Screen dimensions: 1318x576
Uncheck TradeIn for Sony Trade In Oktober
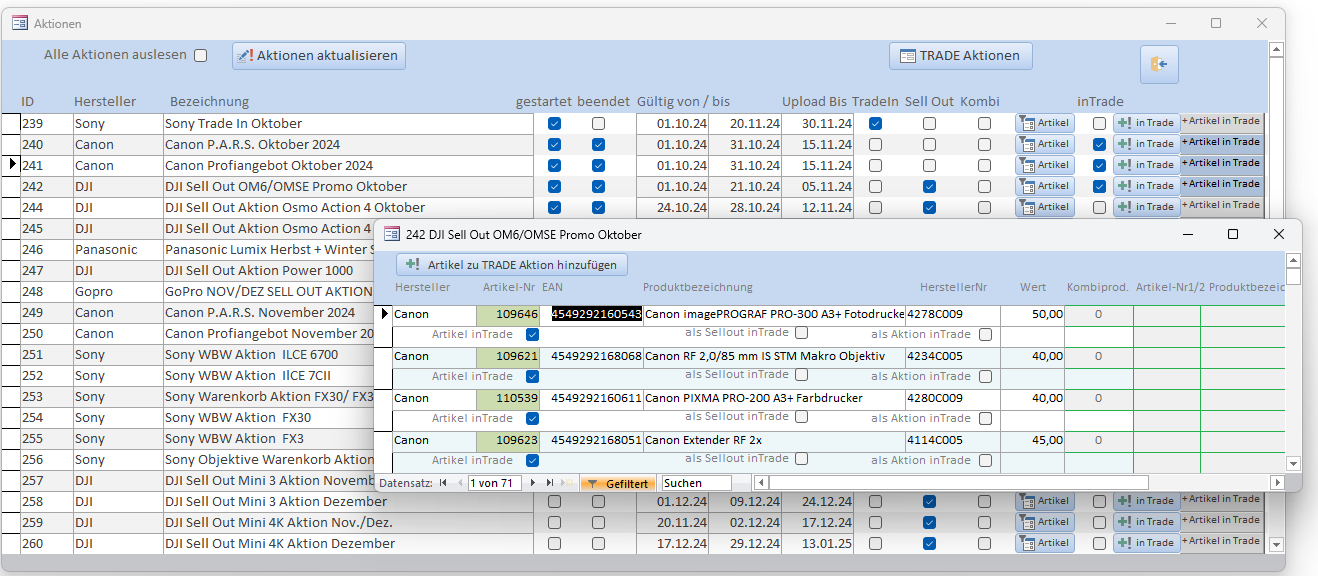(x=875, y=124)
